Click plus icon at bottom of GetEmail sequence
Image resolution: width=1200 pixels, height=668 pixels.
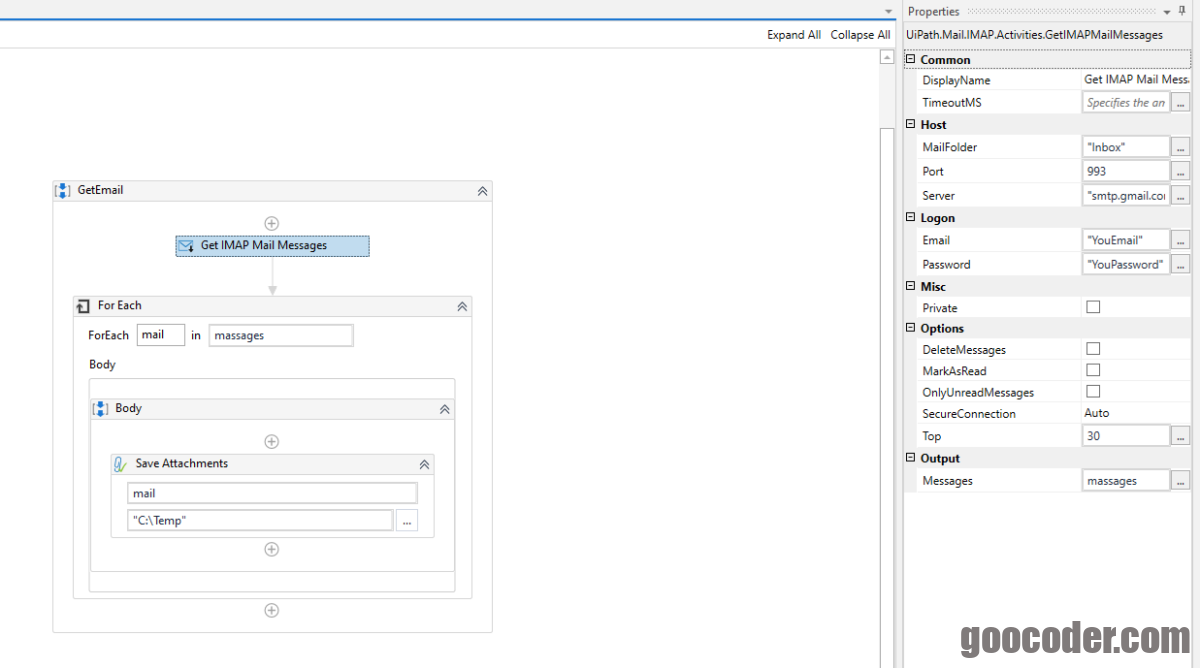tap(271, 610)
